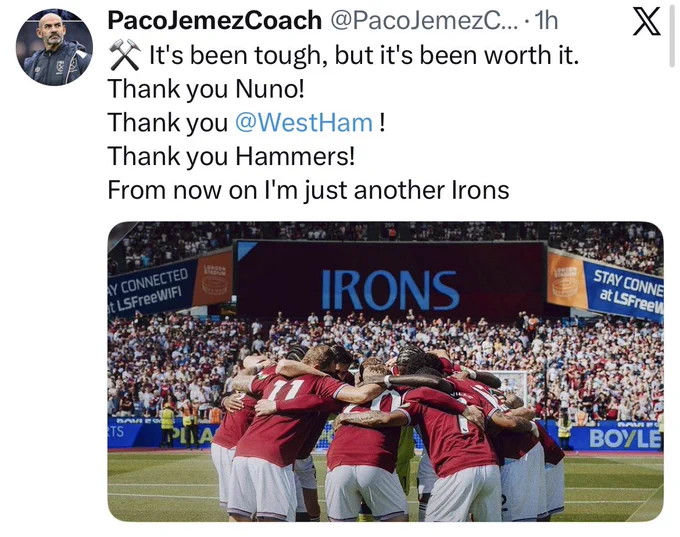Image resolution: width=680 pixels, height=537 pixels.
Task: Click the 1h timestamp
Action: click(x=546, y=20)
